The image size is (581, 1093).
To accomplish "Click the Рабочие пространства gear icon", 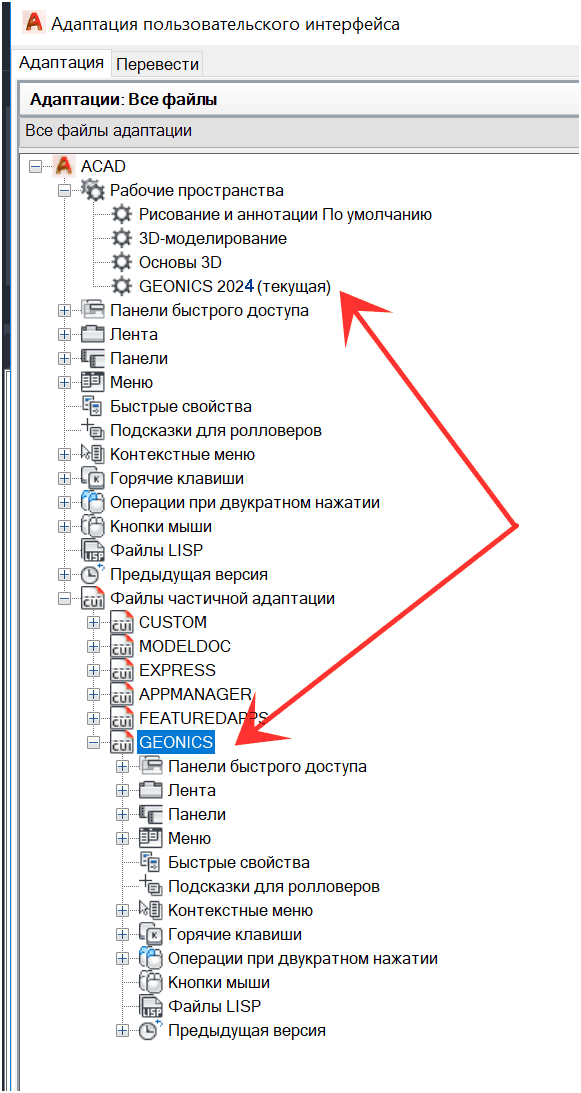I will click(x=93, y=190).
